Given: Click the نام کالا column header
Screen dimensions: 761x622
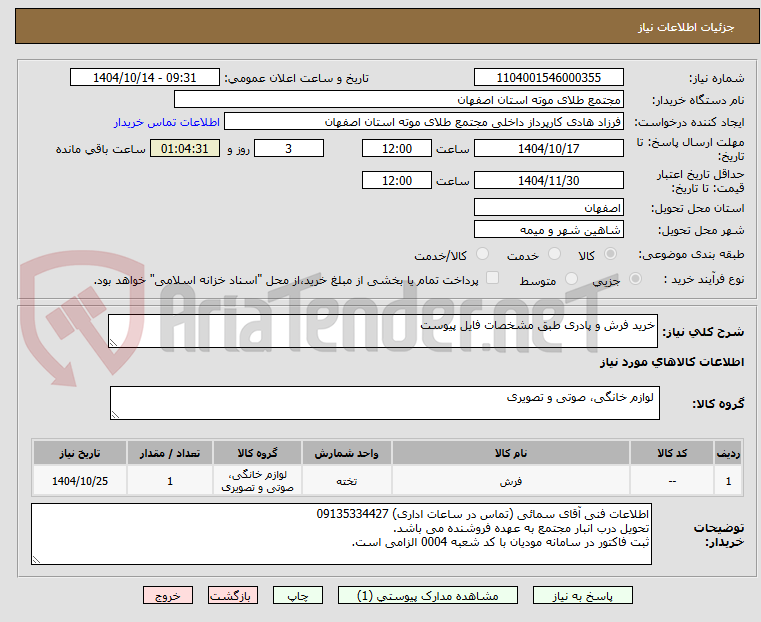Looking at the screenshot, I should [511, 453].
